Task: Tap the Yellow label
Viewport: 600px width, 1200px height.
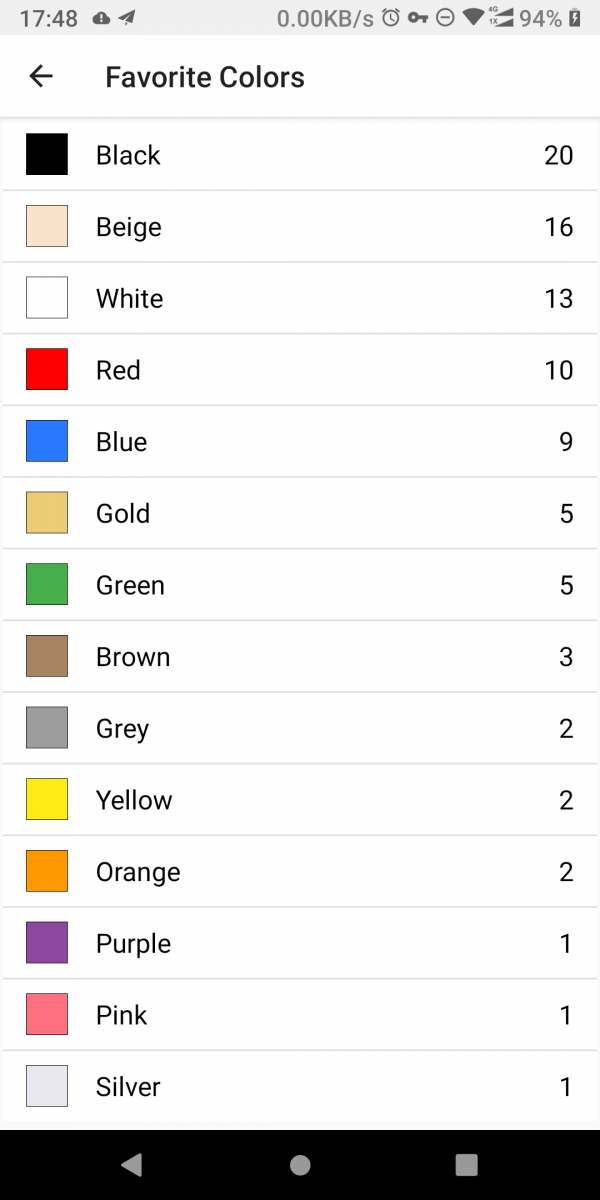Action: tap(134, 800)
